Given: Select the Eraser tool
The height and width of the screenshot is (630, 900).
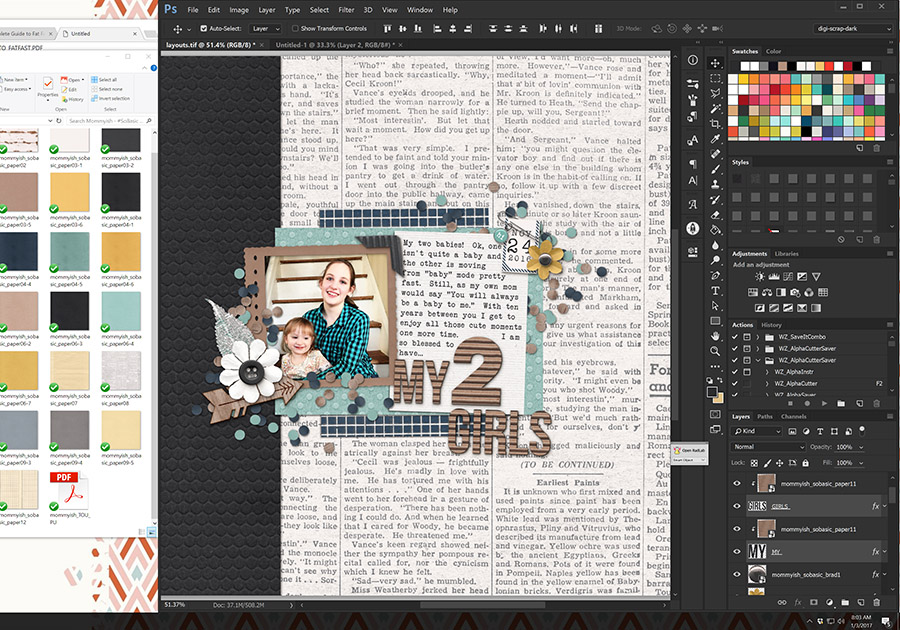Looking at the screenshot, I should (x=715, y=215).
